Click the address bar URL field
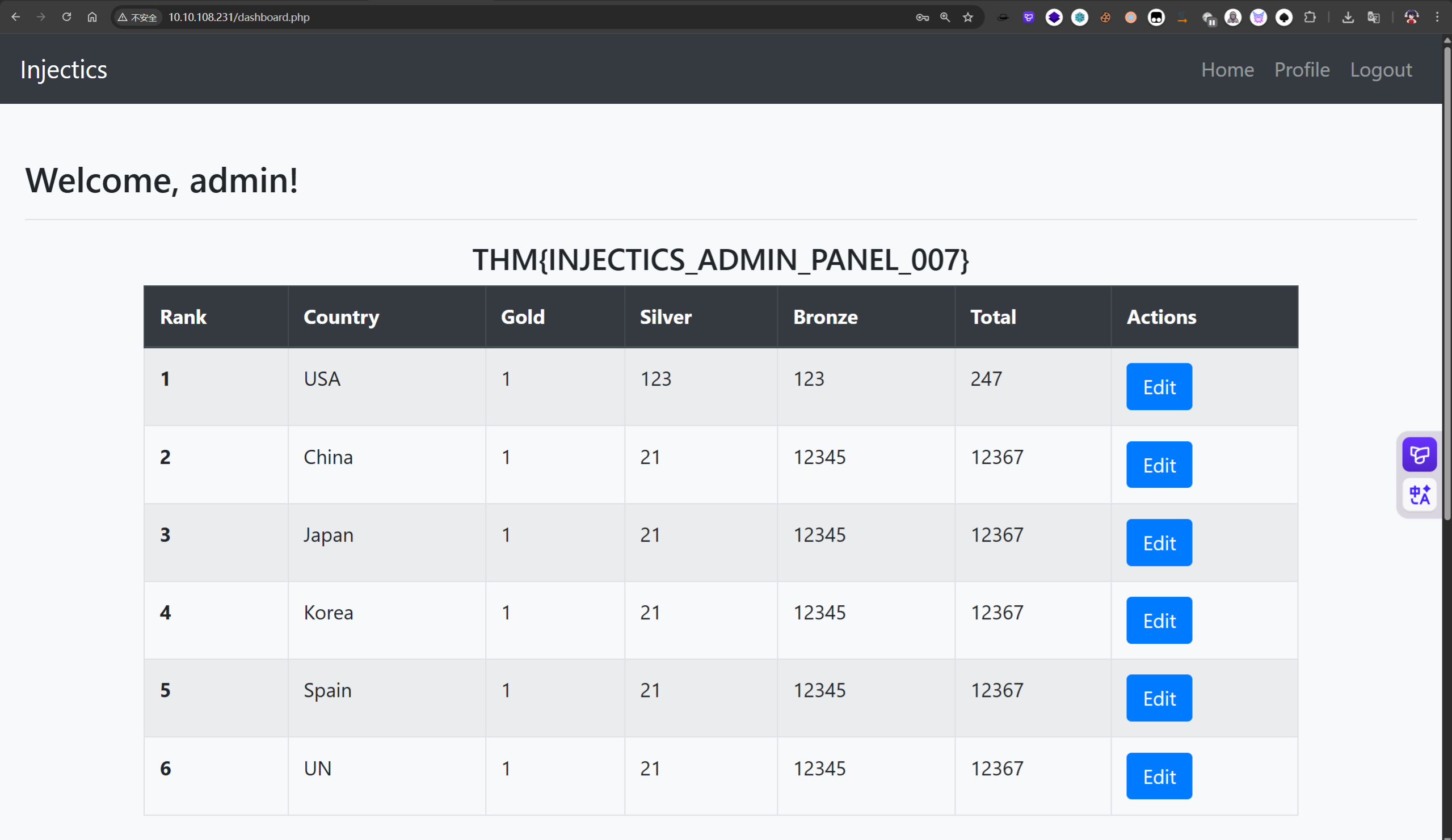Image resolution: width=1452 pixels, height=840 pixels. (461, 17)
